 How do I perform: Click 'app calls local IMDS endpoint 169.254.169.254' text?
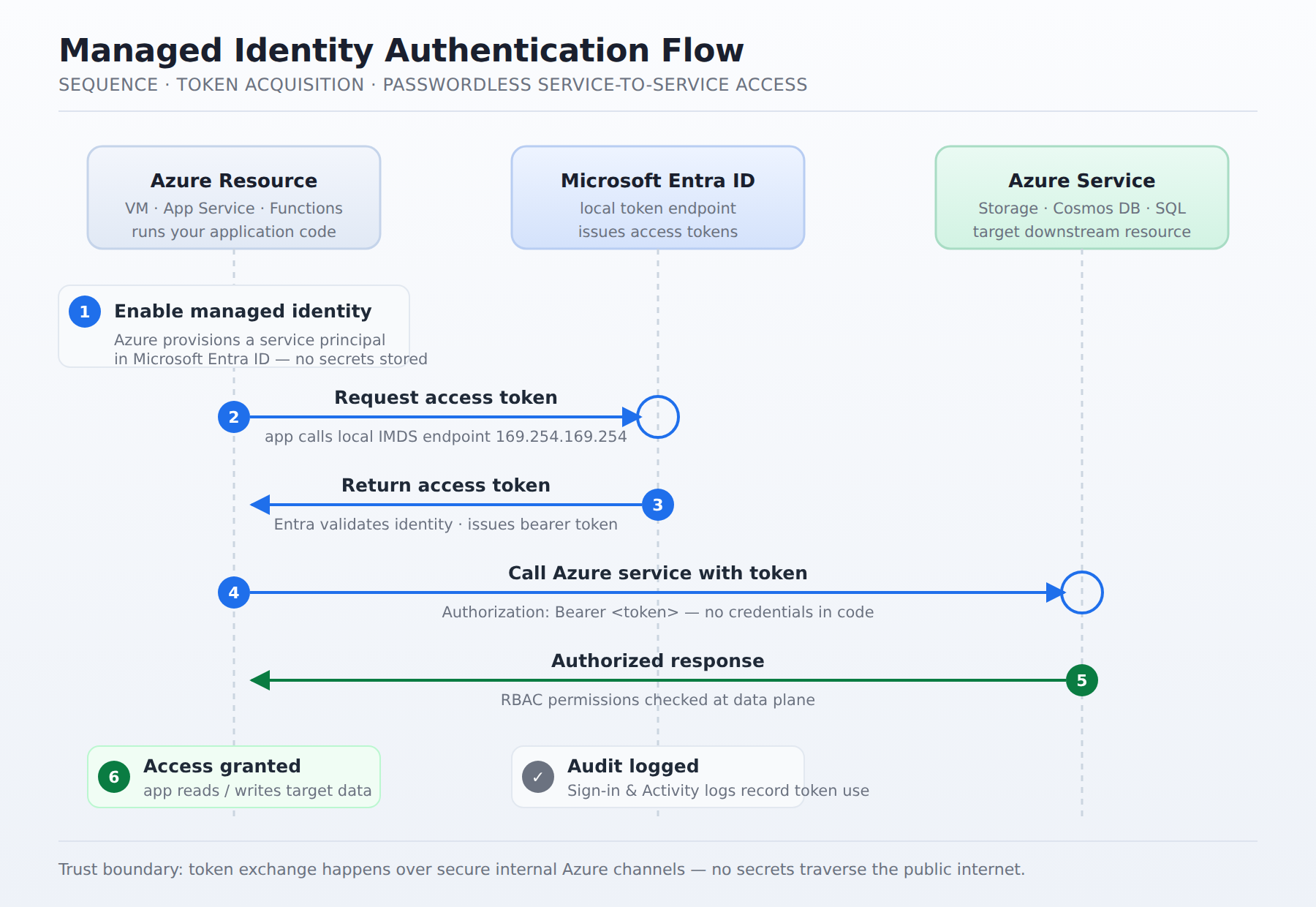click(446, 437)
